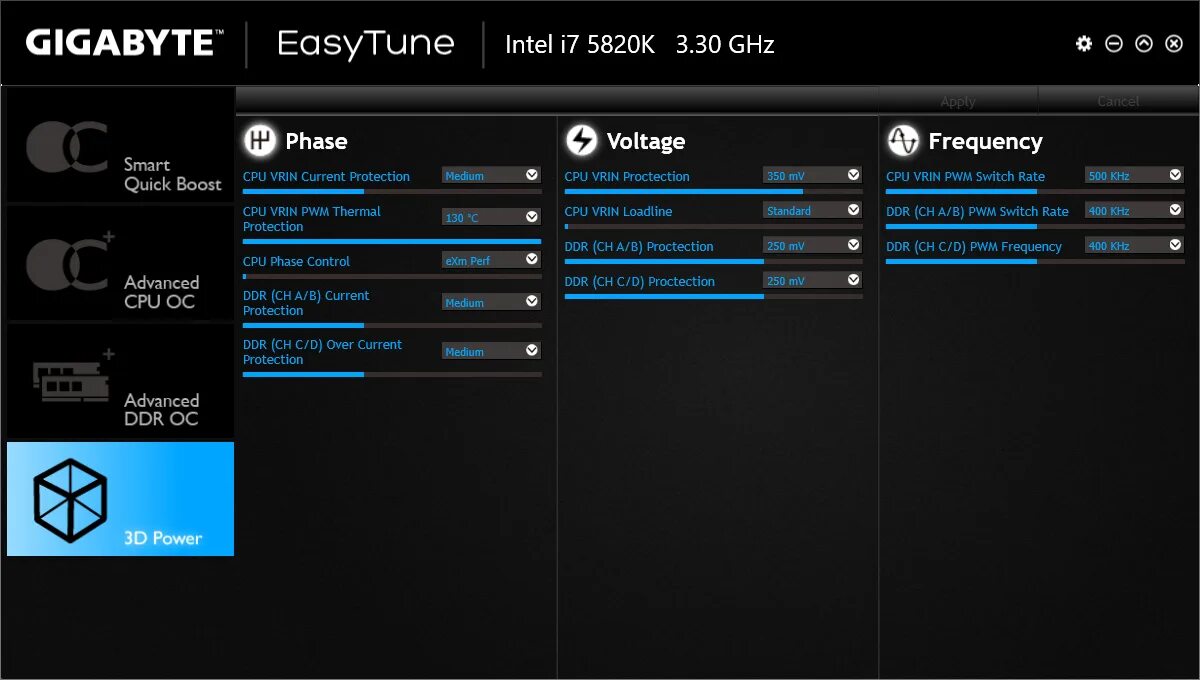Click the Phase section heading
This screenshot has height=680, width=1200.
click(316, 141)
